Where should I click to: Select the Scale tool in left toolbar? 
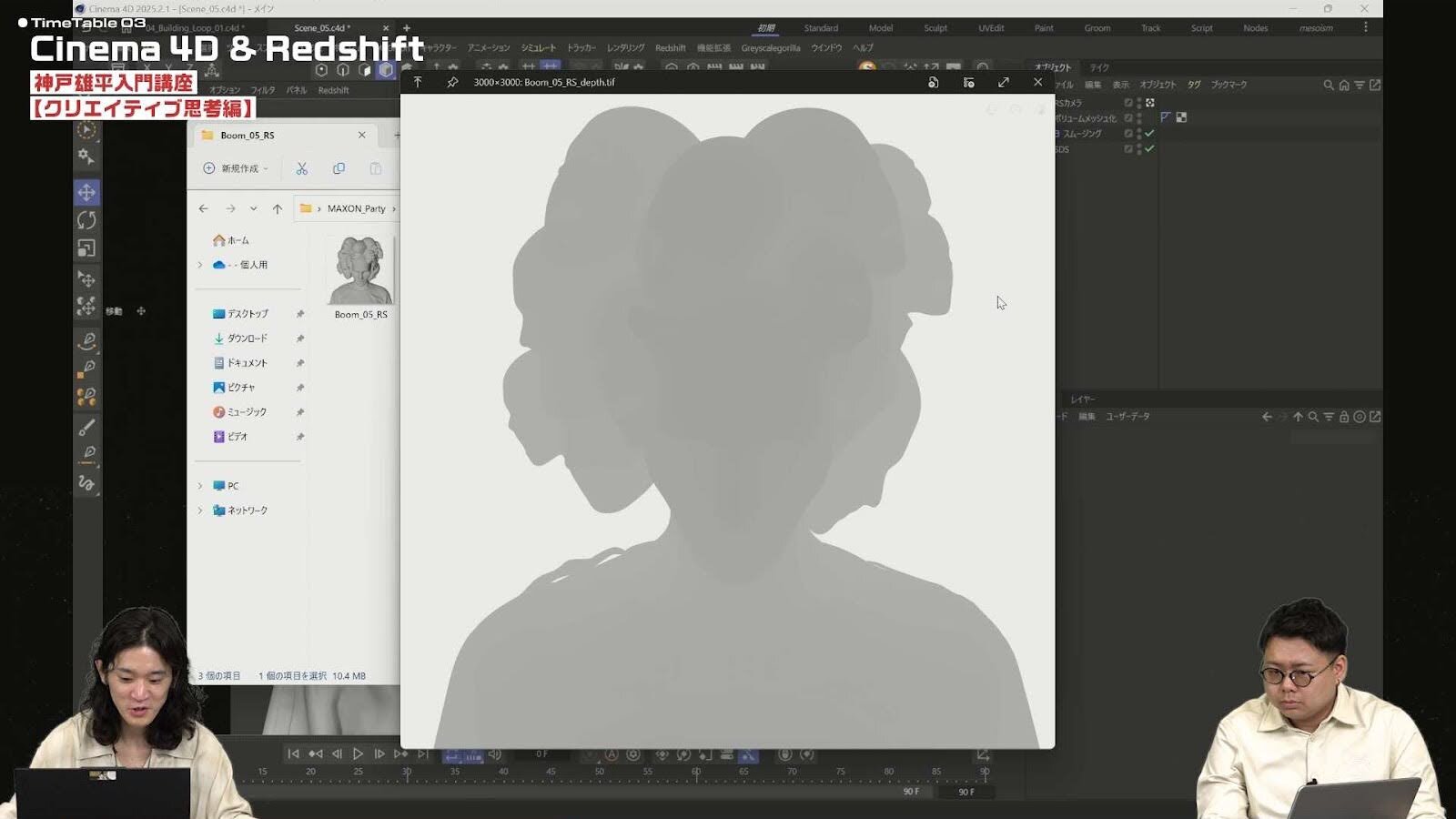tap(86, 248)
